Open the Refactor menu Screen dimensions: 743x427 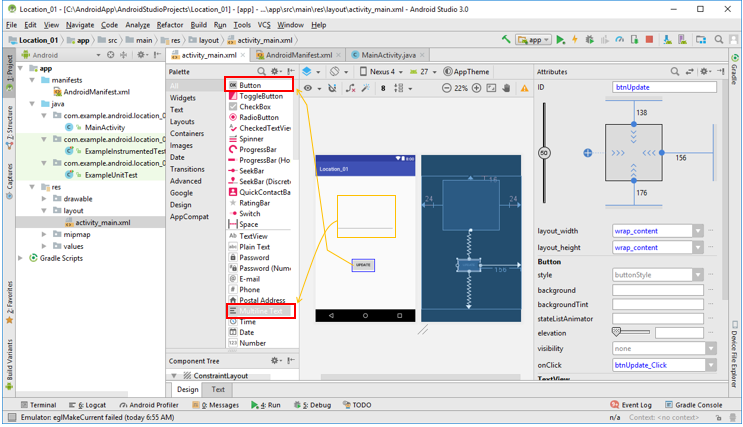click(x=170, y=25)
